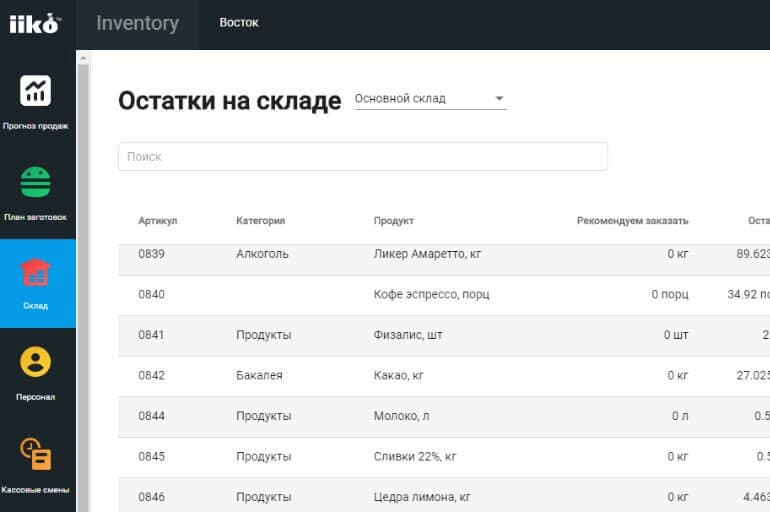The image size is (770, 512).
Task: Click the iiko logo
Action: tap(35, 24)
